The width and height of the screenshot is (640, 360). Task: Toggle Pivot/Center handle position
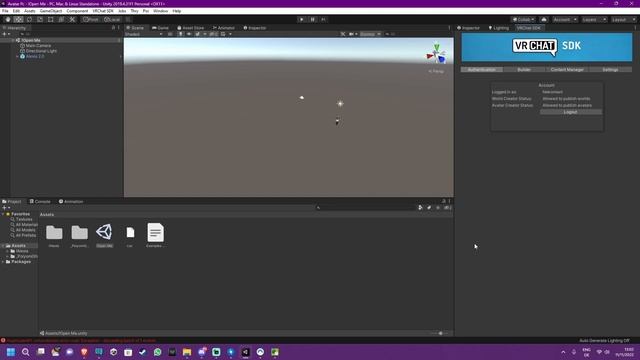tap(91, 19)
